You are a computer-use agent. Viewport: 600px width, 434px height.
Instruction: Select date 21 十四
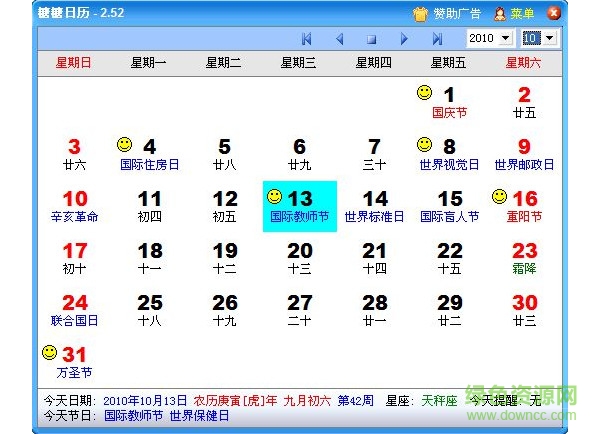pyautogui.click(x=374, y=259)
